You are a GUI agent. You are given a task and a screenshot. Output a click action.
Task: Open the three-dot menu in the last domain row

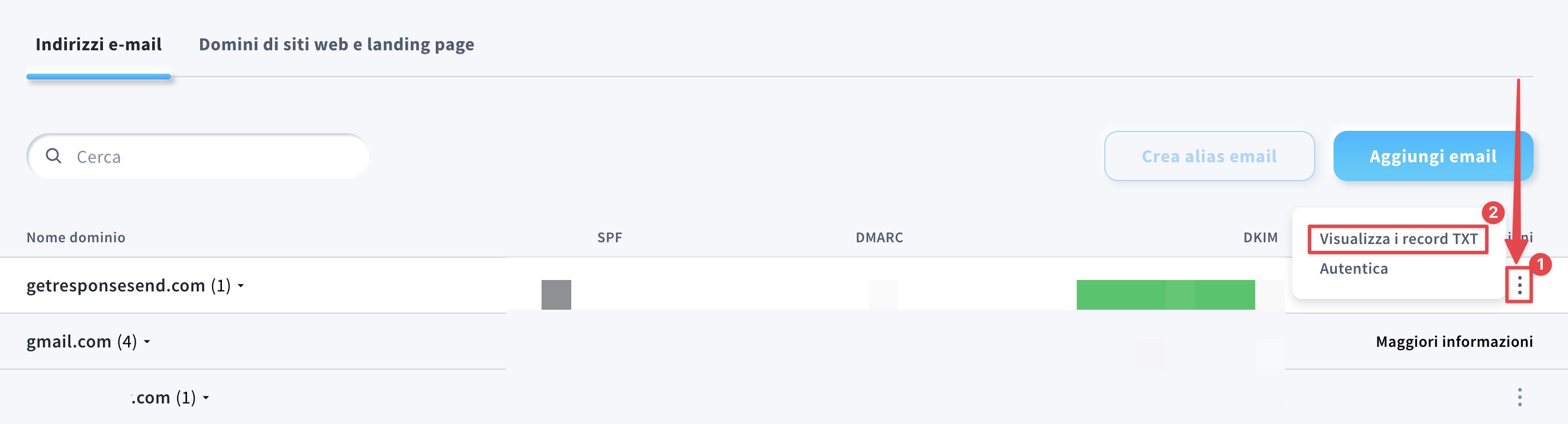tap(1519, 397)
